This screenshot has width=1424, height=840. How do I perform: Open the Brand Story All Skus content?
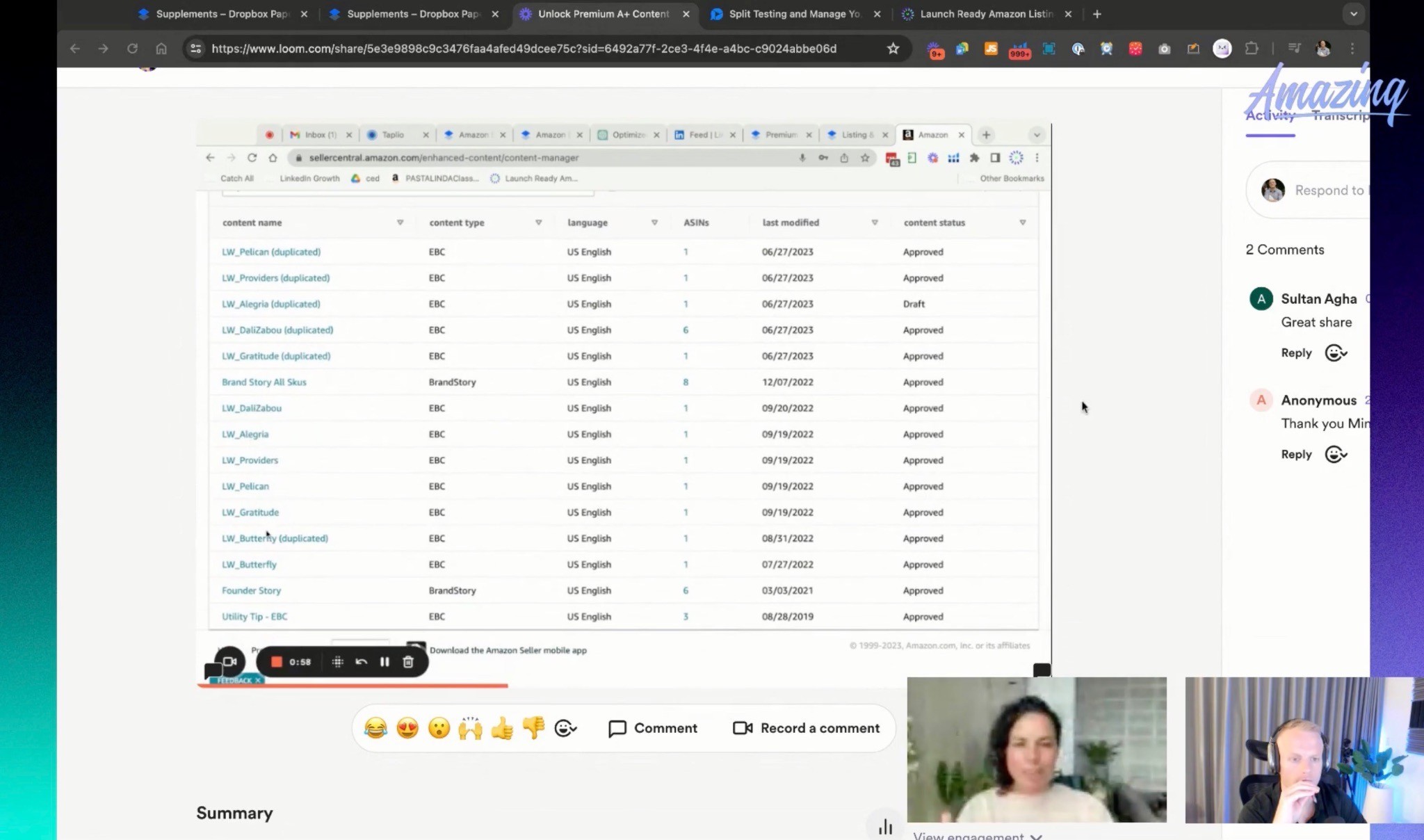click(264, 382)
